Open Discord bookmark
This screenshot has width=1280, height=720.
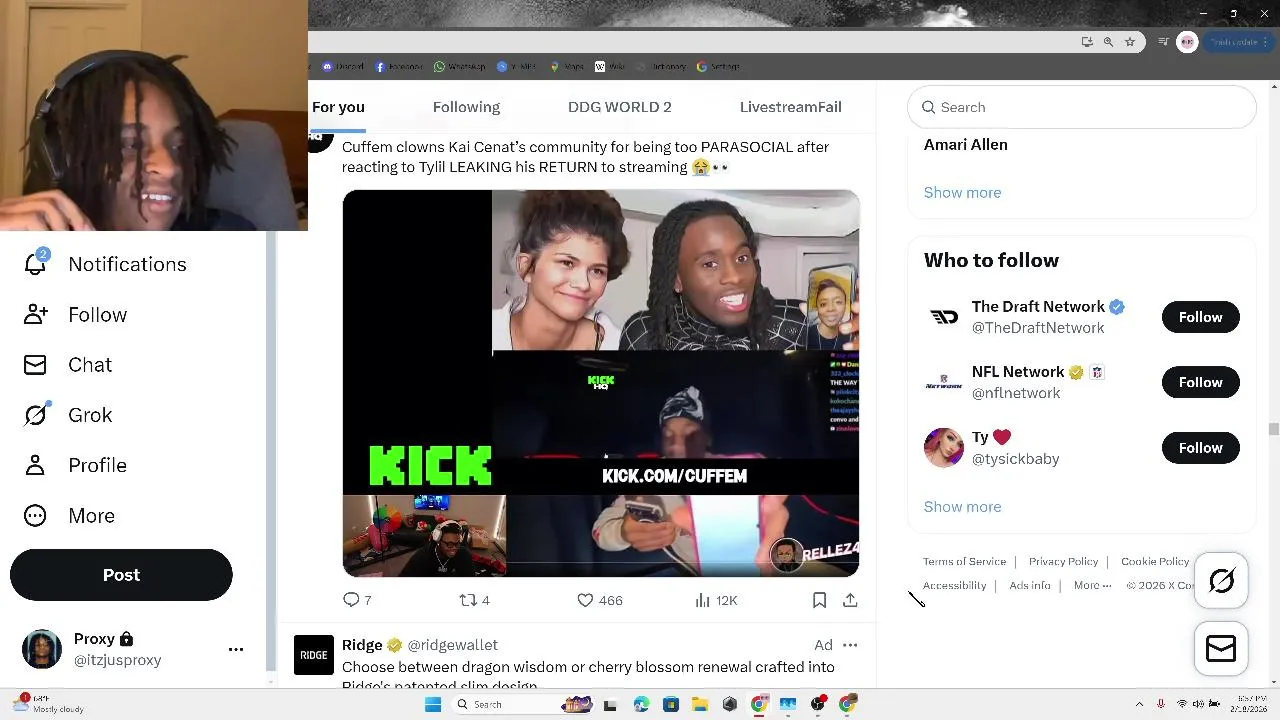tap(343, 67)
